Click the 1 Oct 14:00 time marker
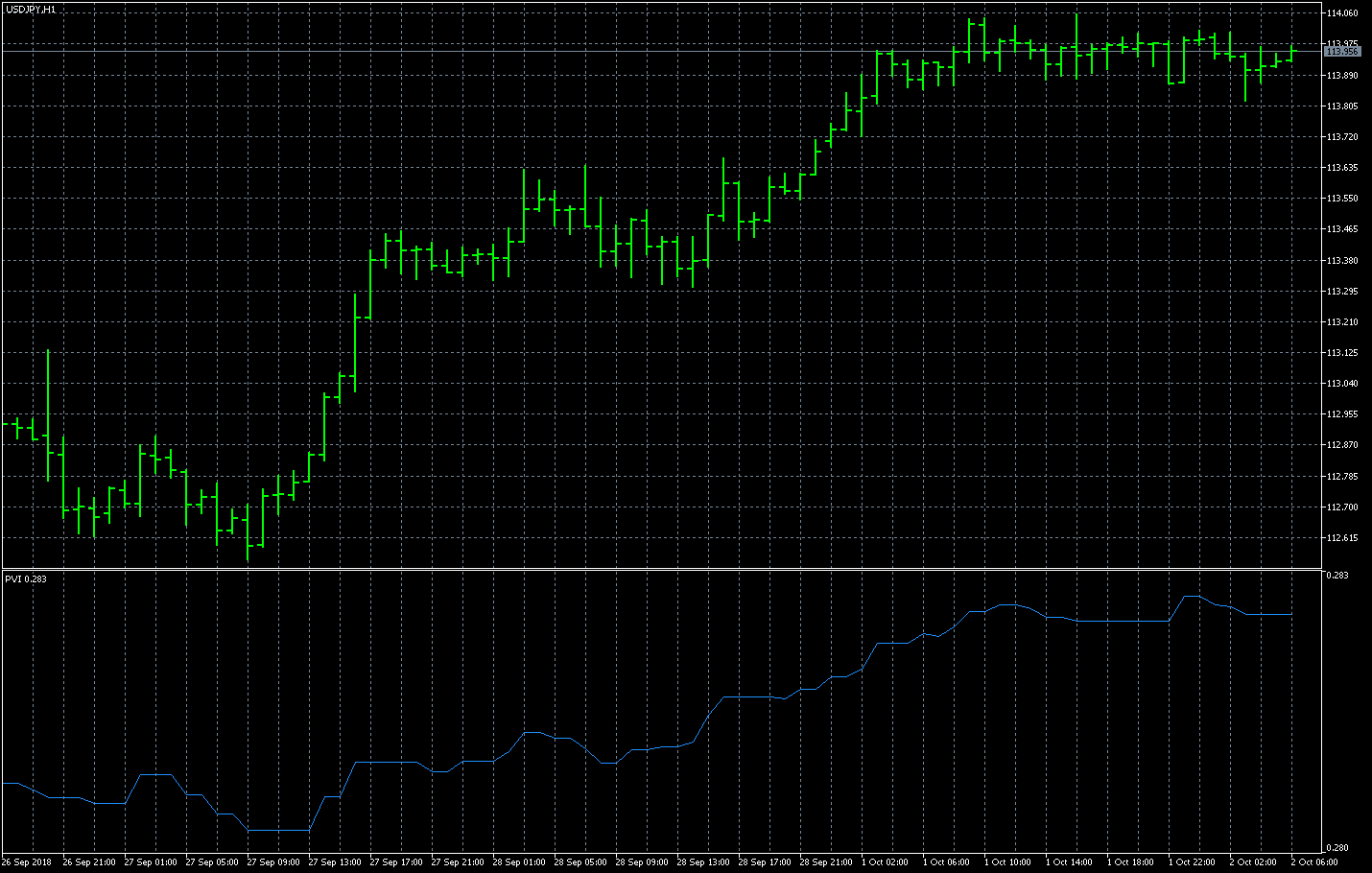 tap(1069, 862)
